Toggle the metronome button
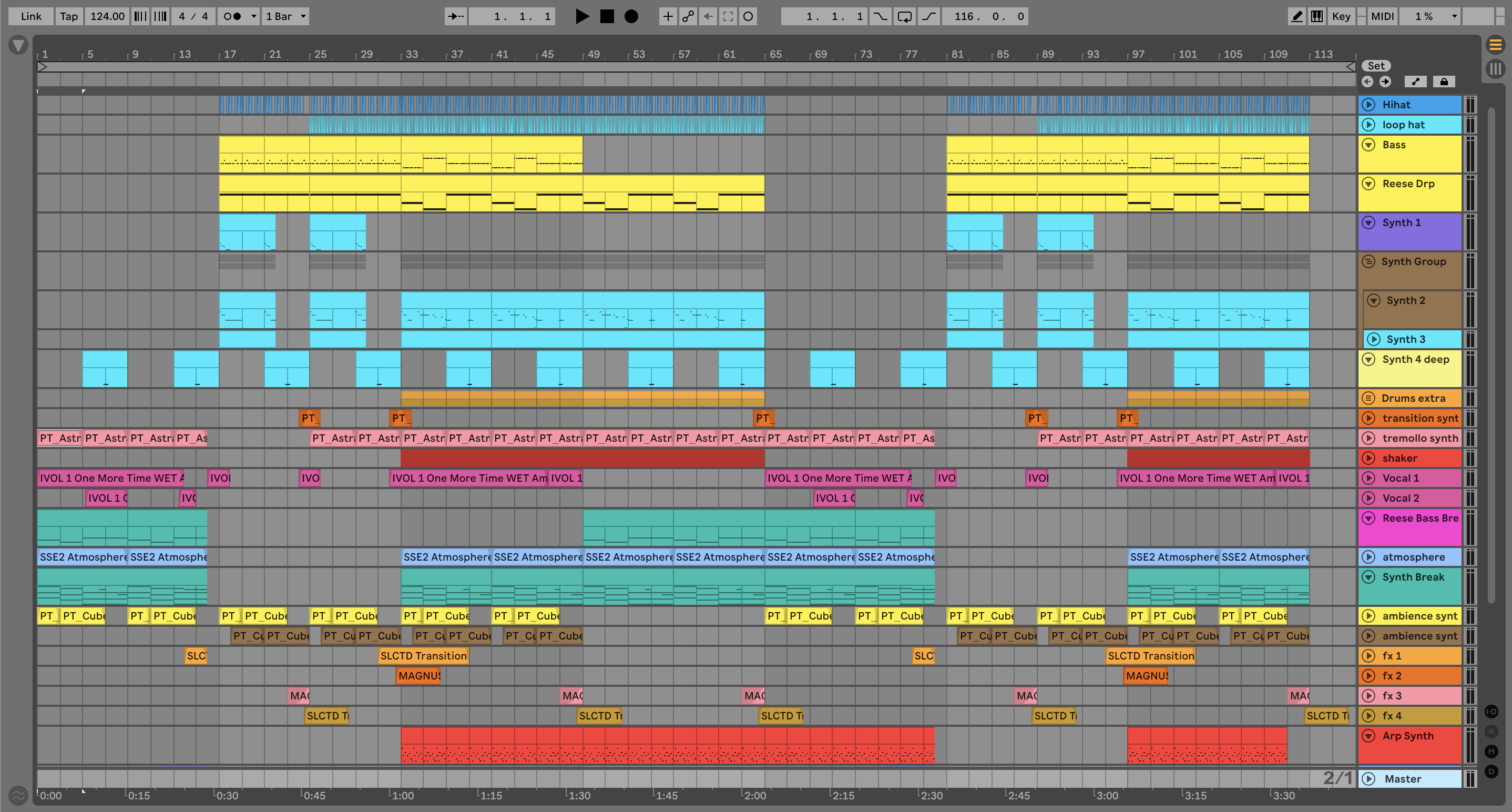Screen dimensions: 1512x812 coord(232,16)
